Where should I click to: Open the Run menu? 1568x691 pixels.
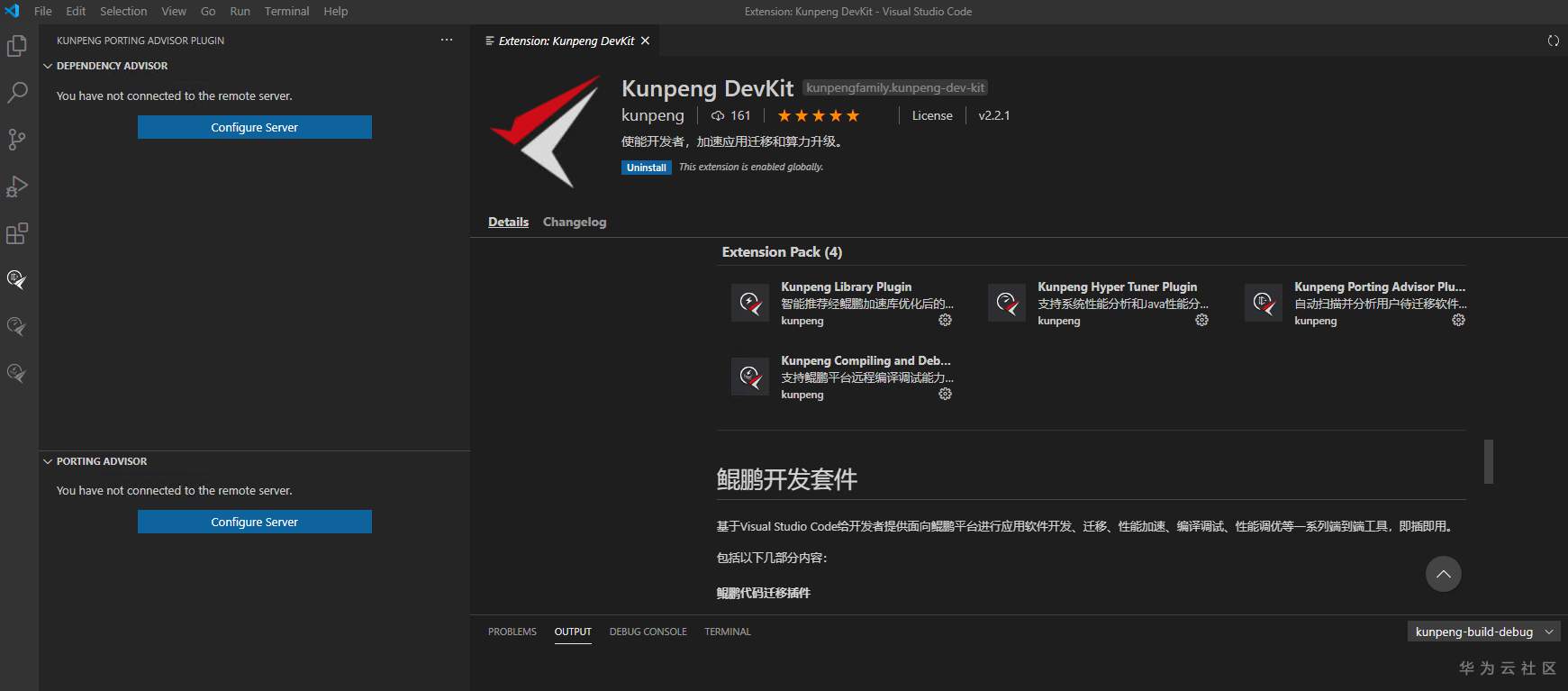click(x=240, y=11)
